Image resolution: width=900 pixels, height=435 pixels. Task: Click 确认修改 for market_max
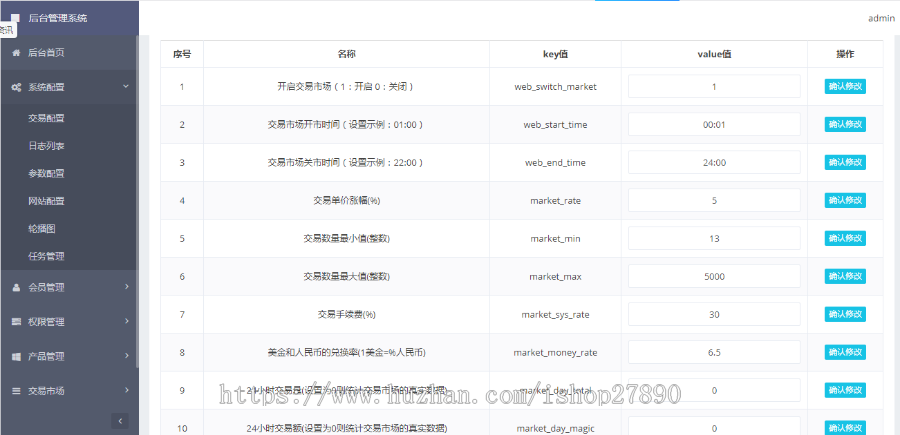845,277
